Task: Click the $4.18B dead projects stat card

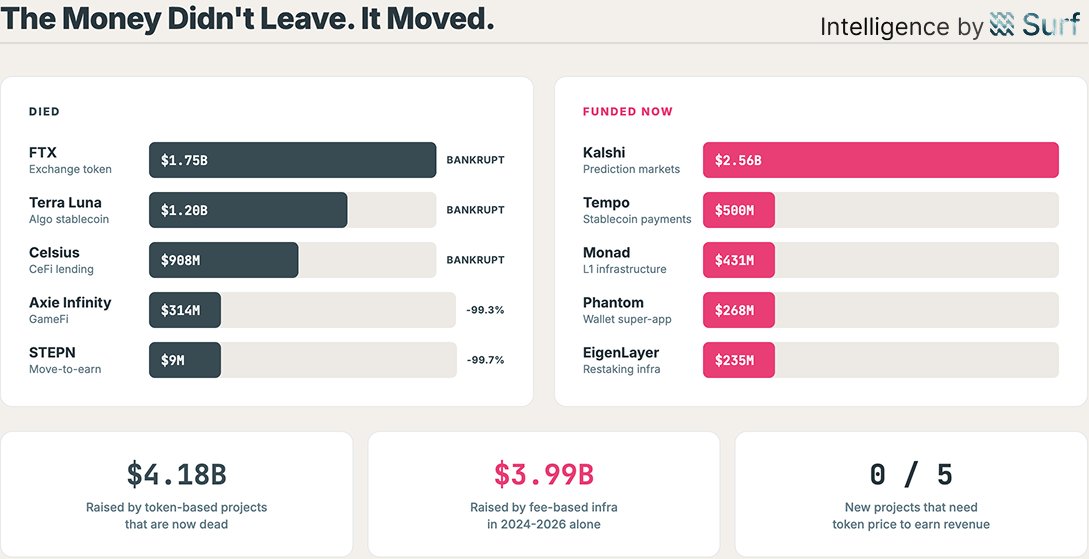Action: (x=177, y=493)
